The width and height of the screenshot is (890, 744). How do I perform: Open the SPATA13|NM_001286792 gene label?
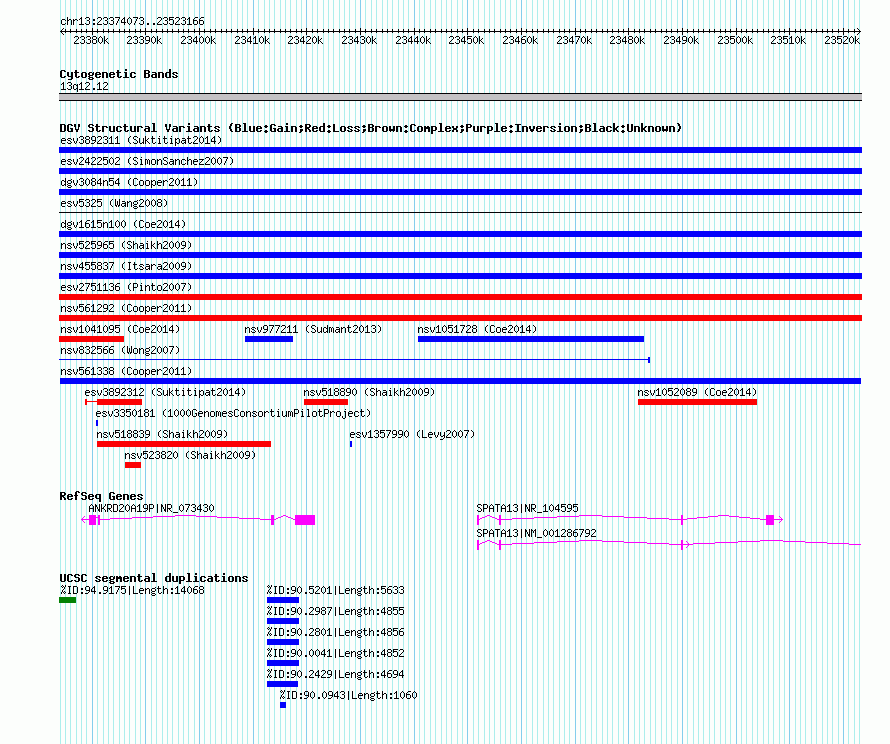tap(536, 533)
